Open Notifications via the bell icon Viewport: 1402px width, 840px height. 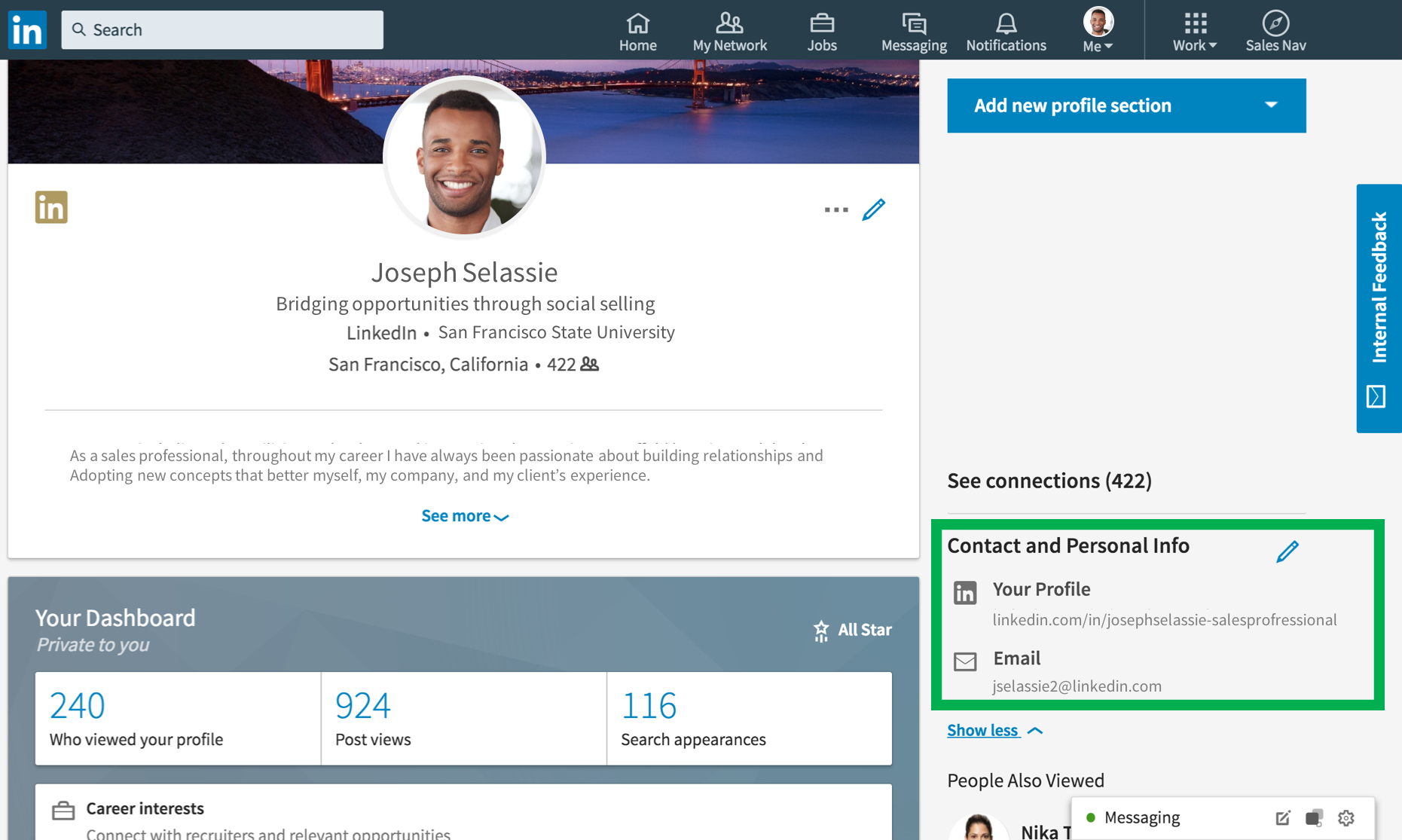(1006, 32)
